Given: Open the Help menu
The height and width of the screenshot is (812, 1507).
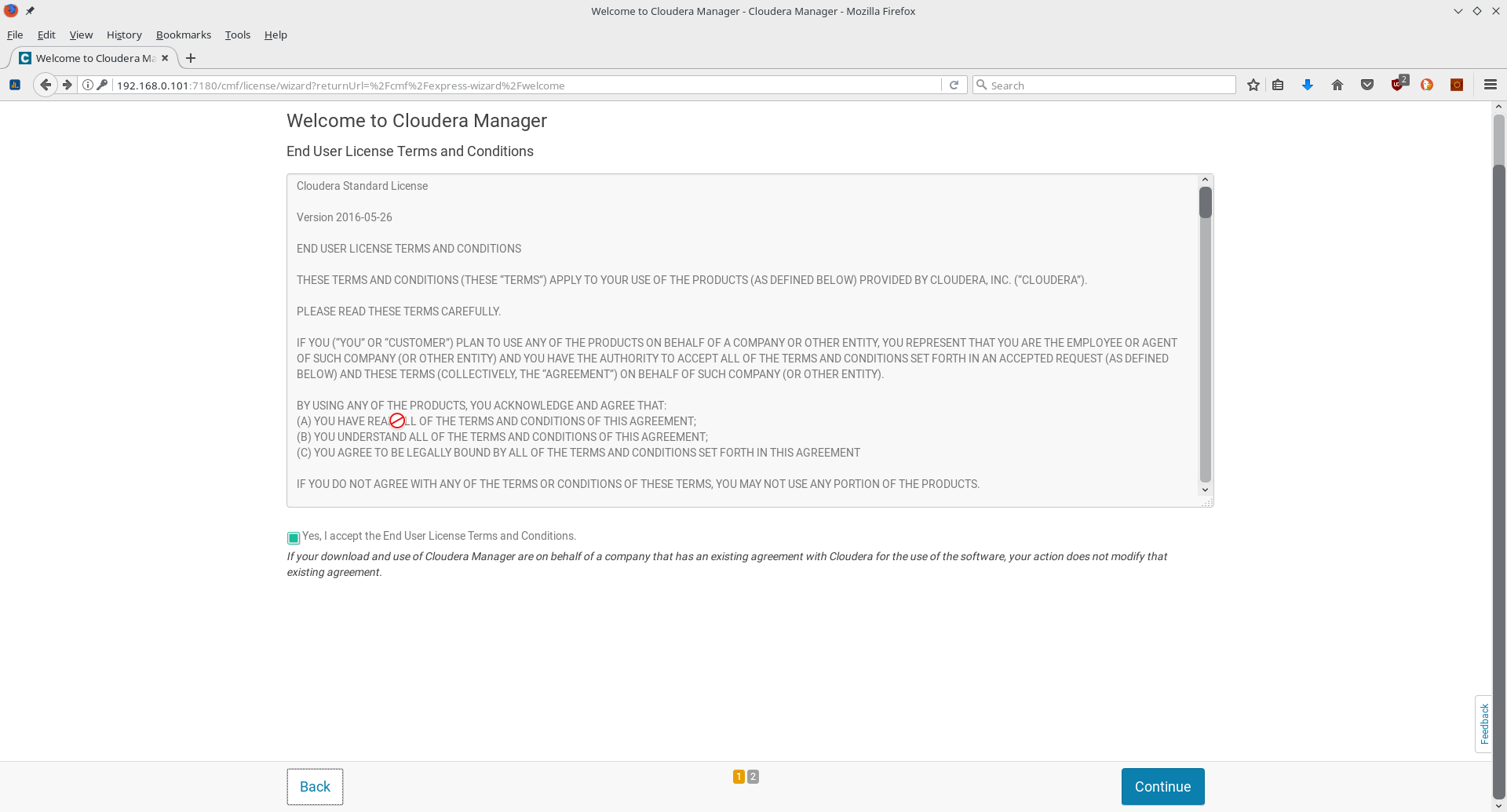Looking at the screenshot, I should coord(275,35).
